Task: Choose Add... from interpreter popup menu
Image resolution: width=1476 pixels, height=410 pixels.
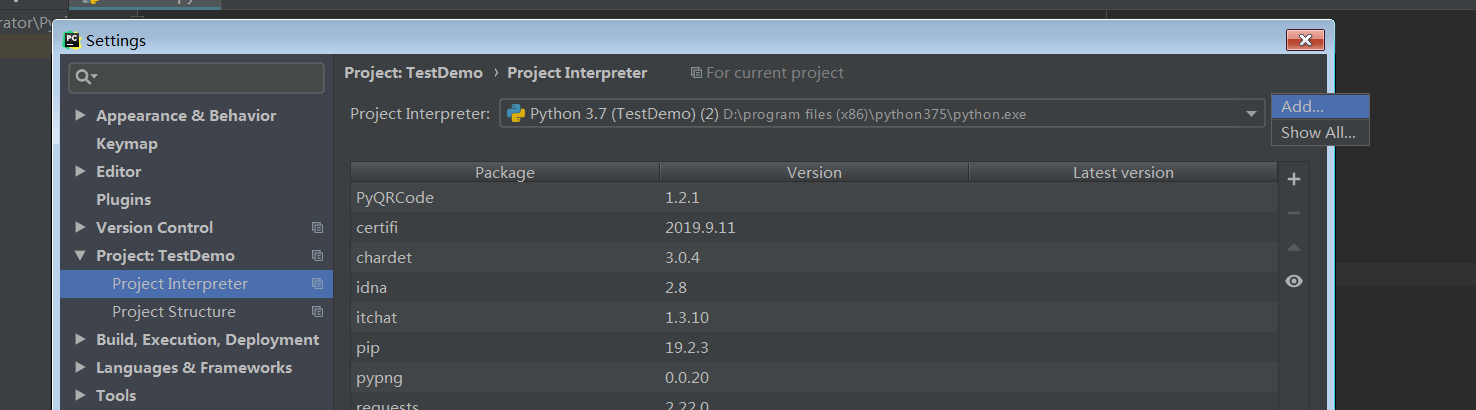Action: tap(1320, 106)
